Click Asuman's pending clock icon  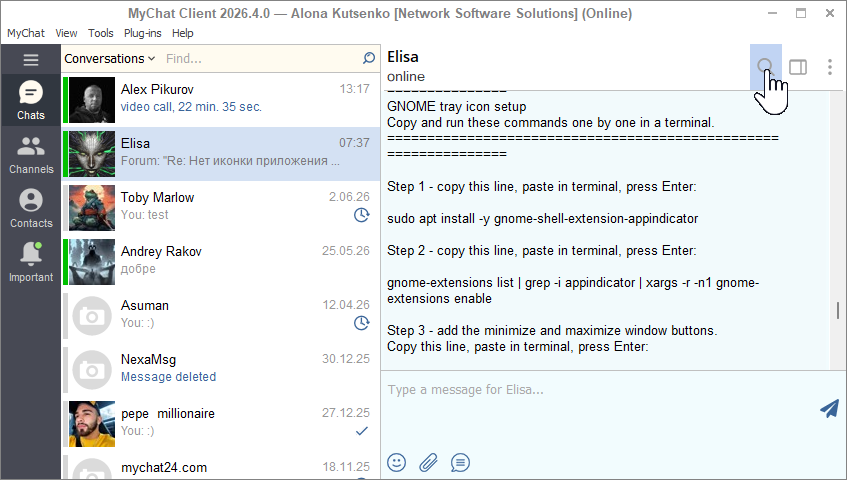[x=361, y=323]
